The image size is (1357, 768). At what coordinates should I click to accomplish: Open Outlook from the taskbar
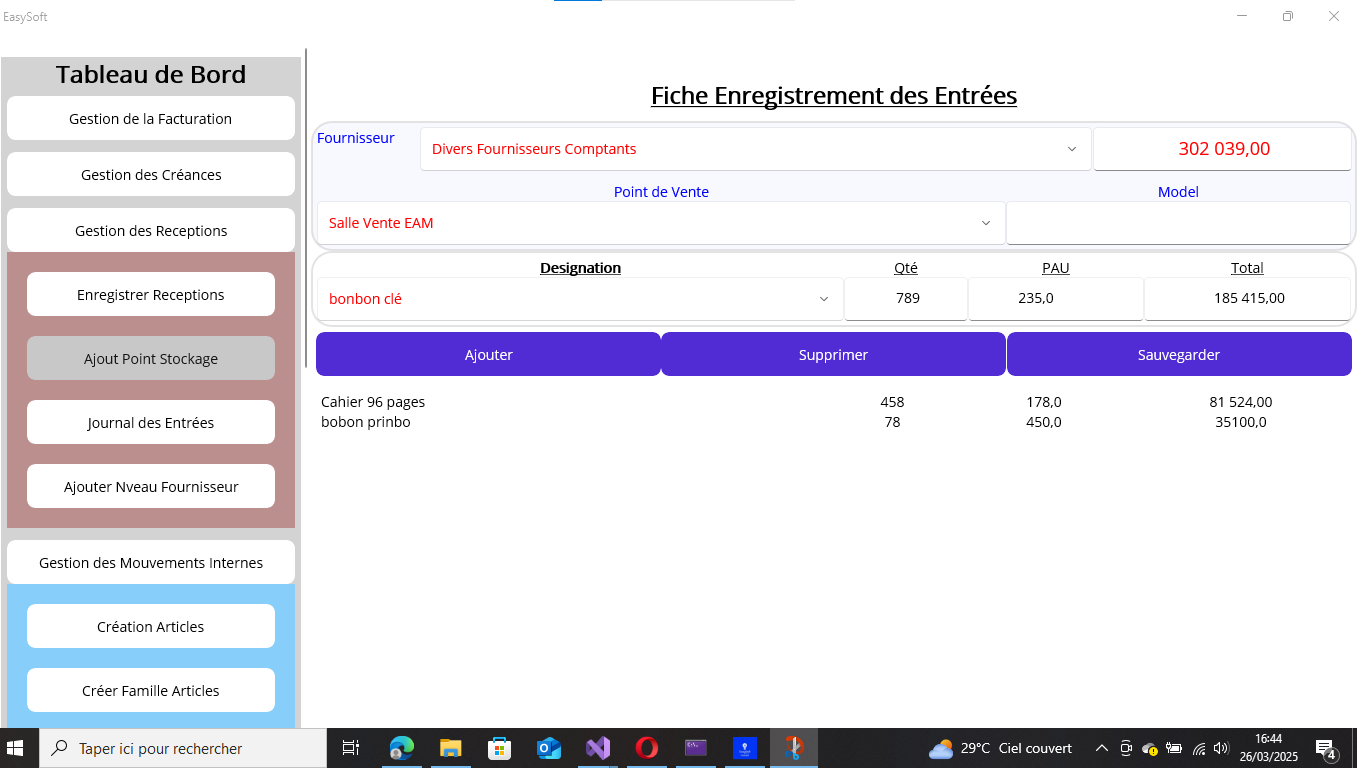click(549, 748)
